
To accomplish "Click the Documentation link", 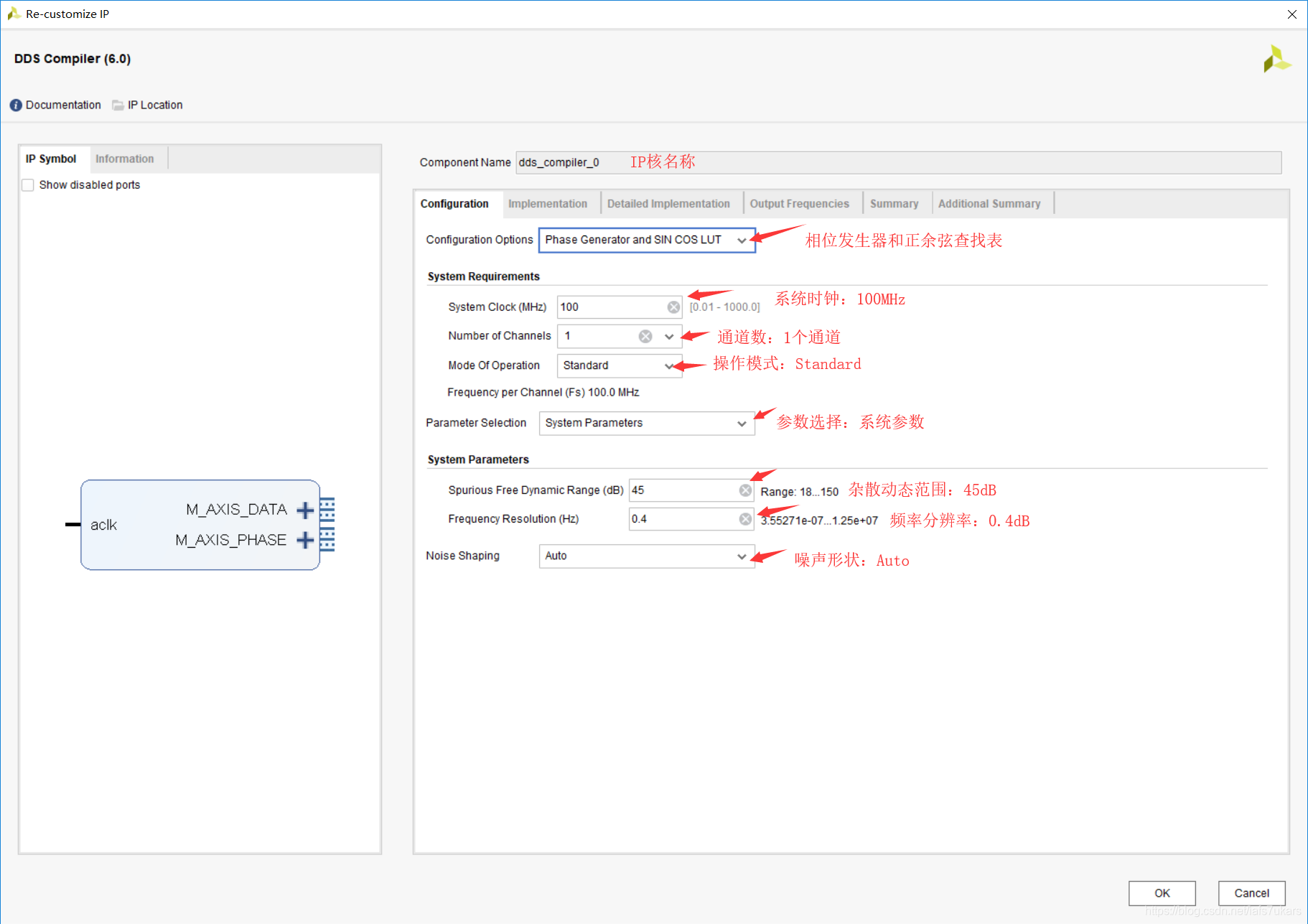I will pos(63,106).
